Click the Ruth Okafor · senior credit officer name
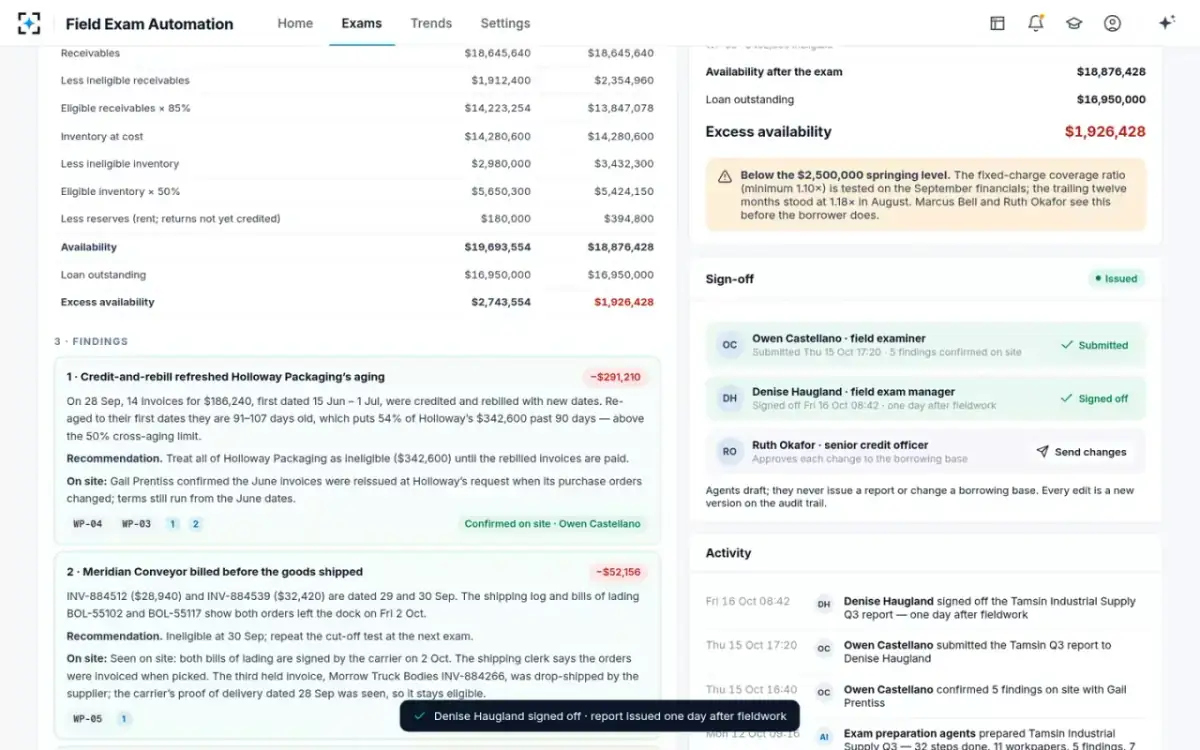 [840, 445]
